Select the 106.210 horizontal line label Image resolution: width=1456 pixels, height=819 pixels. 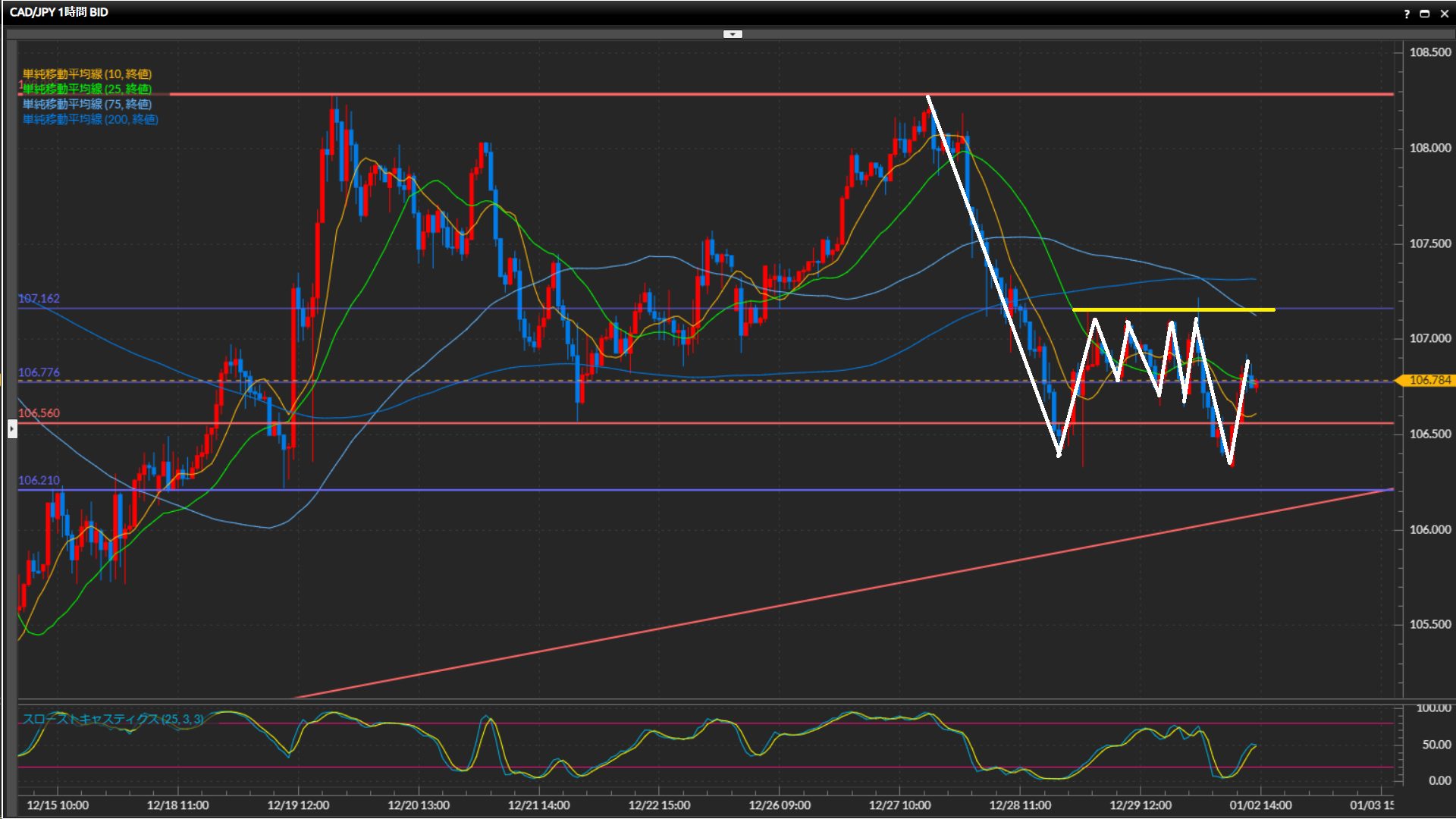point(39,480)
